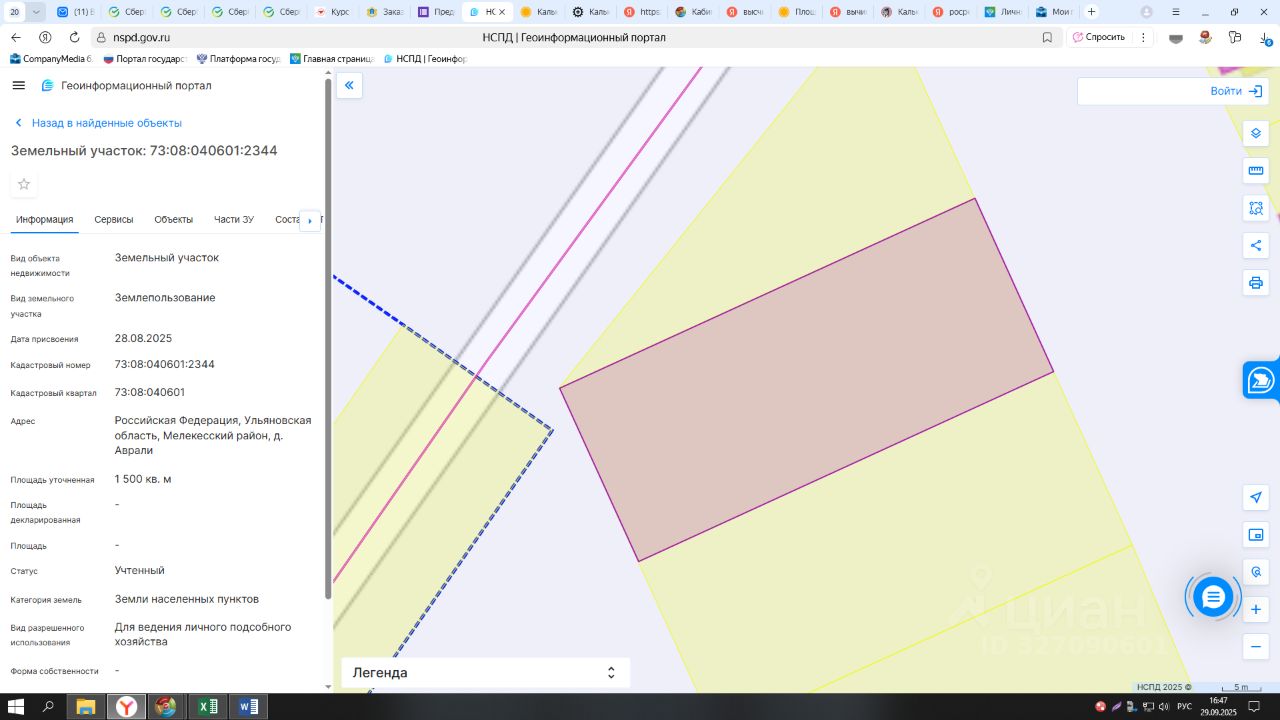Collapse the information side panel
The height and width of the screenshot is (720, 1280).
click(349, 86)
